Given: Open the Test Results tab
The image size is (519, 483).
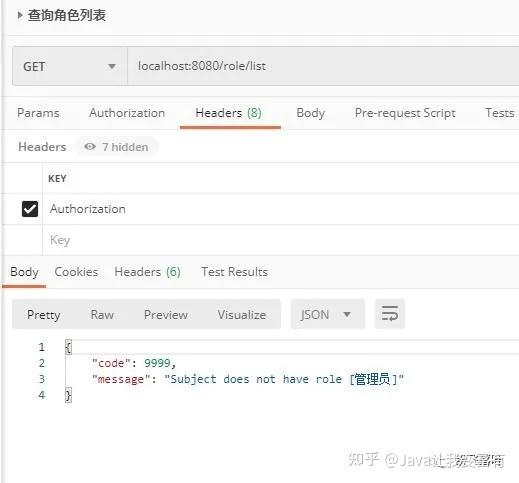Looking at the screenshot, I should [x=234, y=272].
